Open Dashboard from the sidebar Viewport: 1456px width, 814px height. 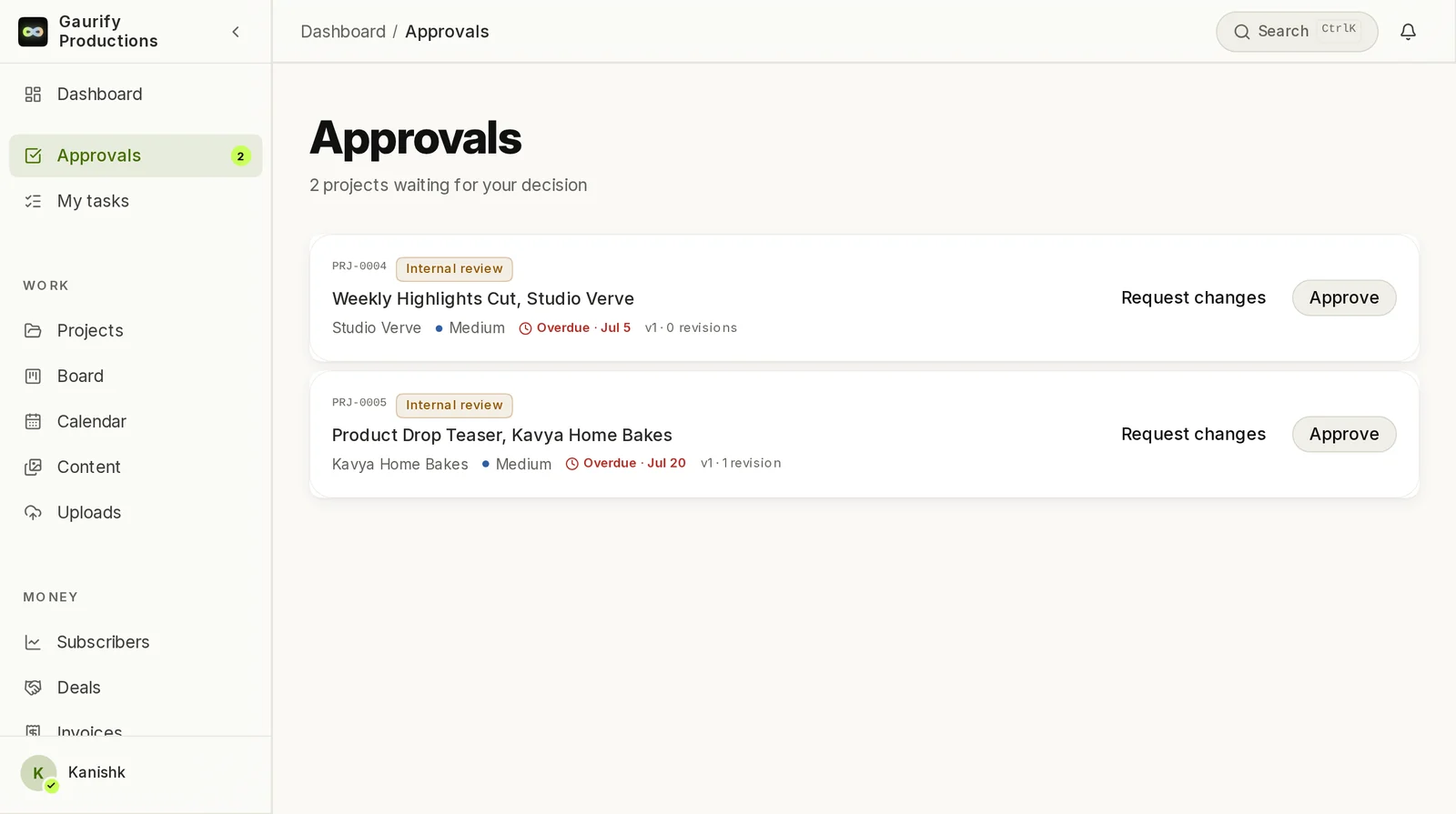click(x=136, y=95)
